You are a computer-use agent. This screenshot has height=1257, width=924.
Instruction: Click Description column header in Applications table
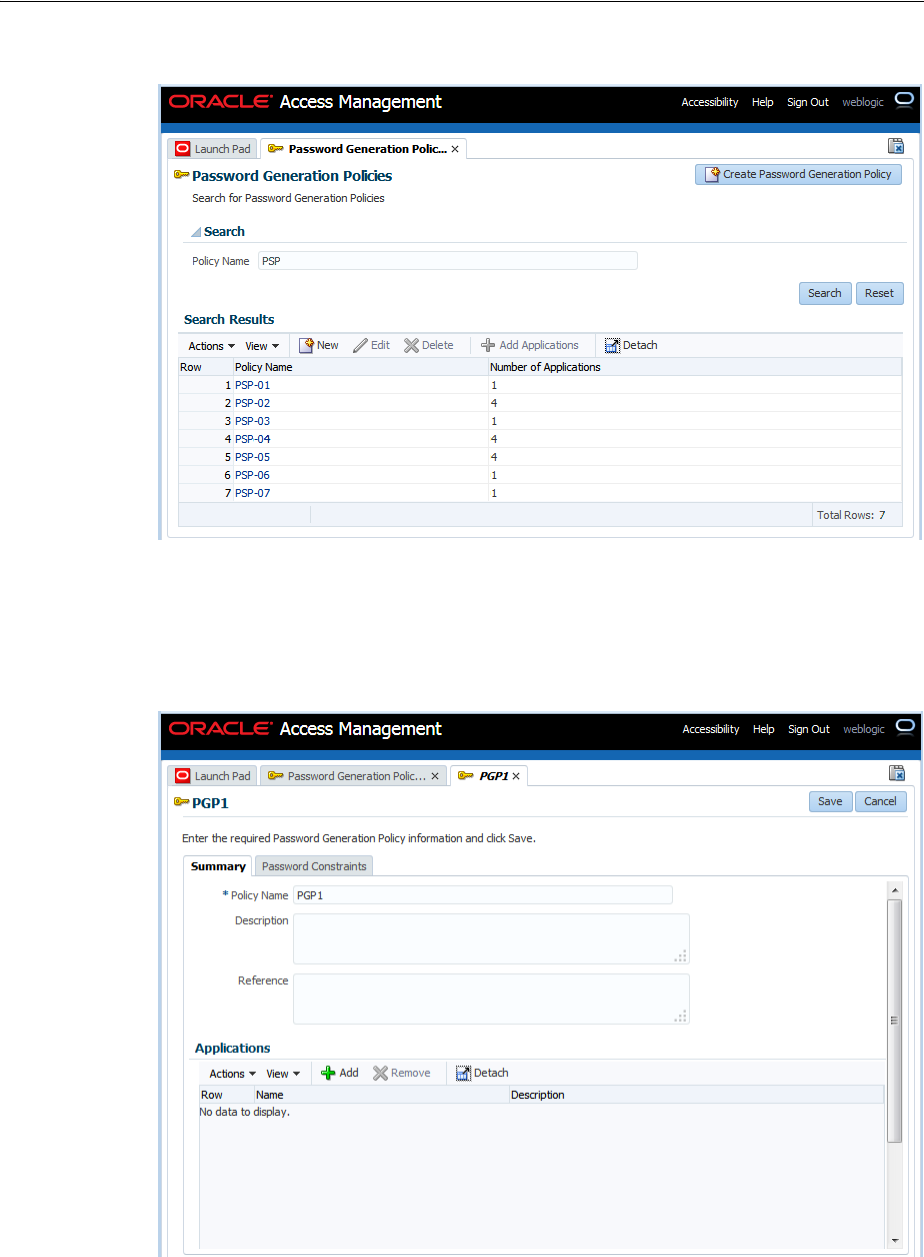tap(696, 1095)
